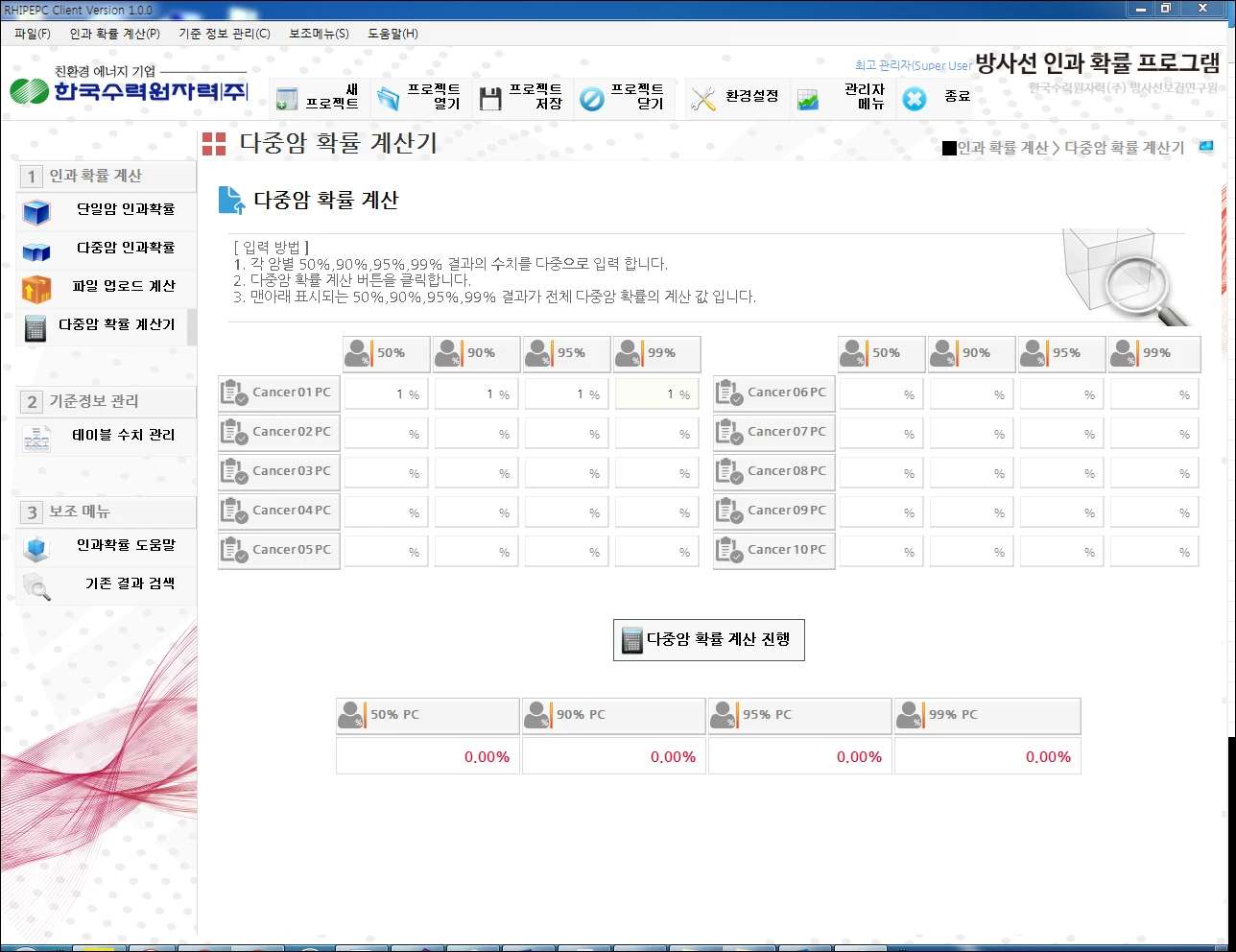The width and height of the screenshot is (1236, 952).
Task: Click right table 99% column header
Action: (x=1154, y=354)
